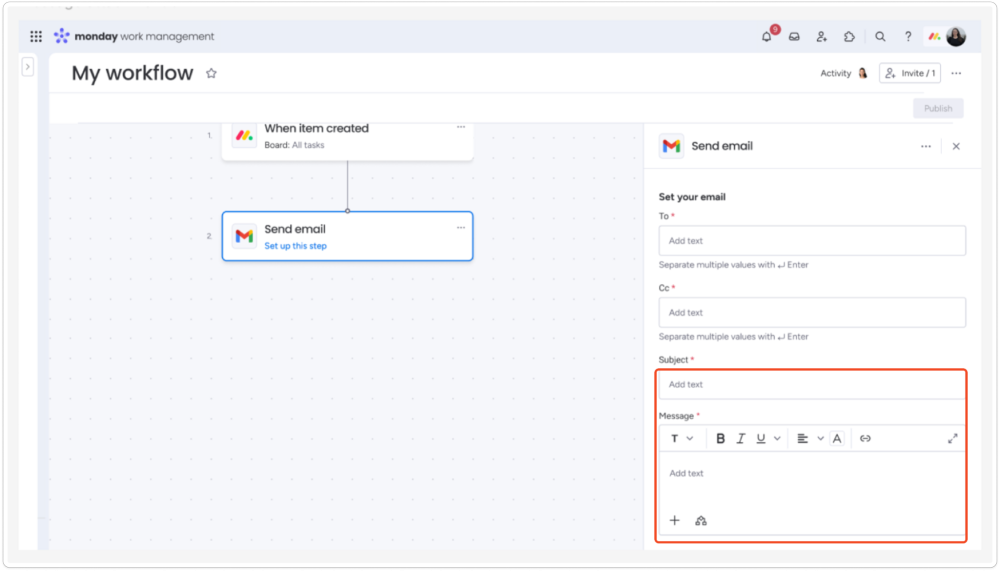Click the Set up this step link
The height and width of the screenshot is (572, 1000).
coord(295,246)
